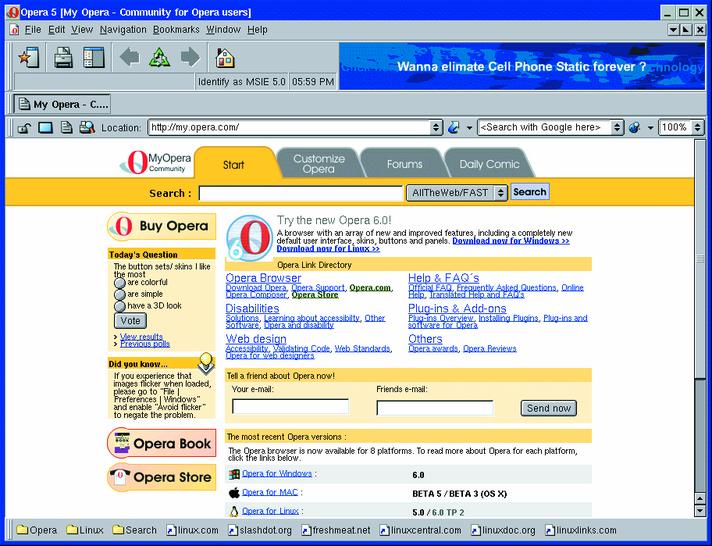The height and width of the screenshot is (546, 712).
Task: Click the new window star icon
Action: tap(28, 57)
